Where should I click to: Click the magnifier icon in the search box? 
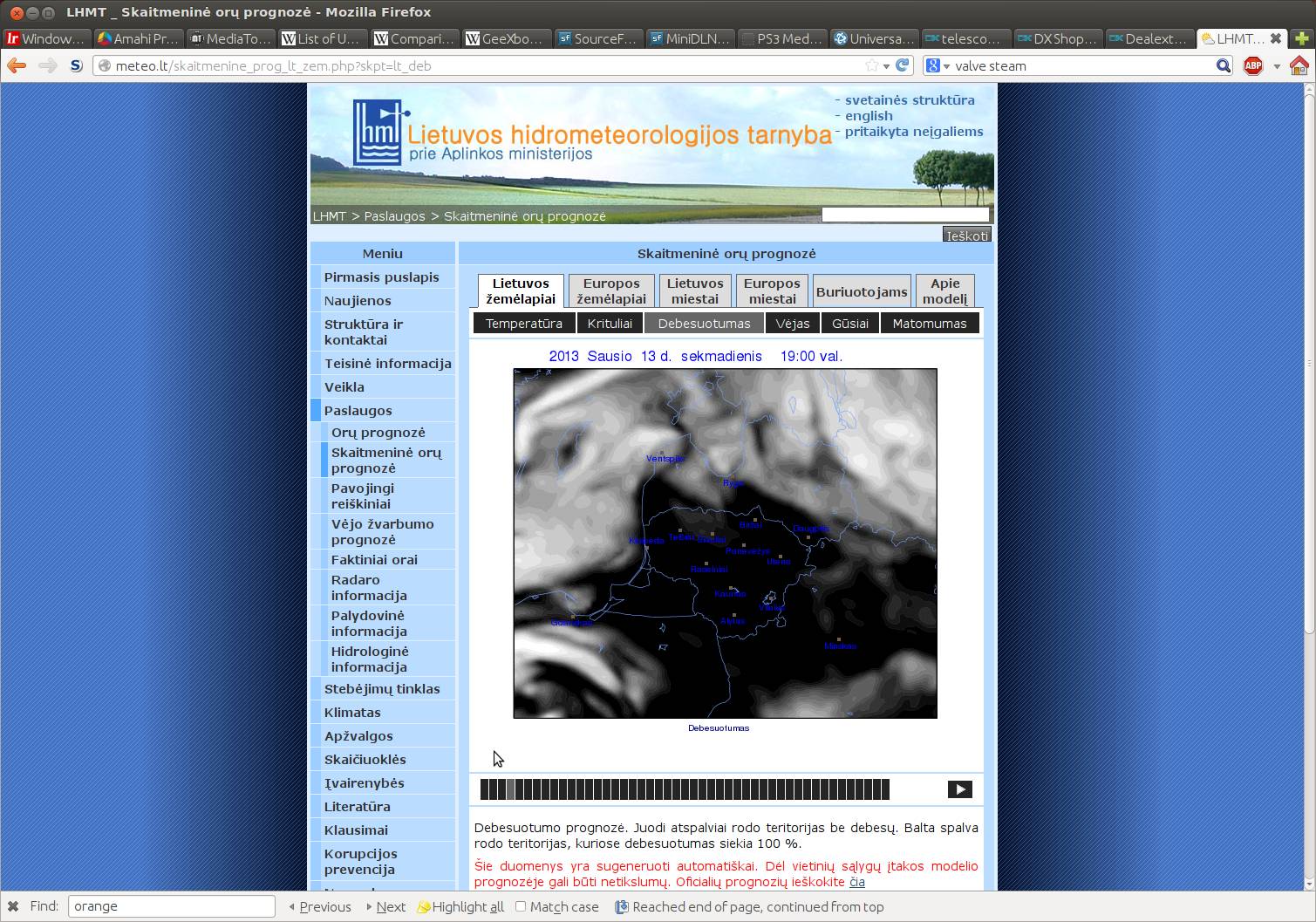[1223, 65]
